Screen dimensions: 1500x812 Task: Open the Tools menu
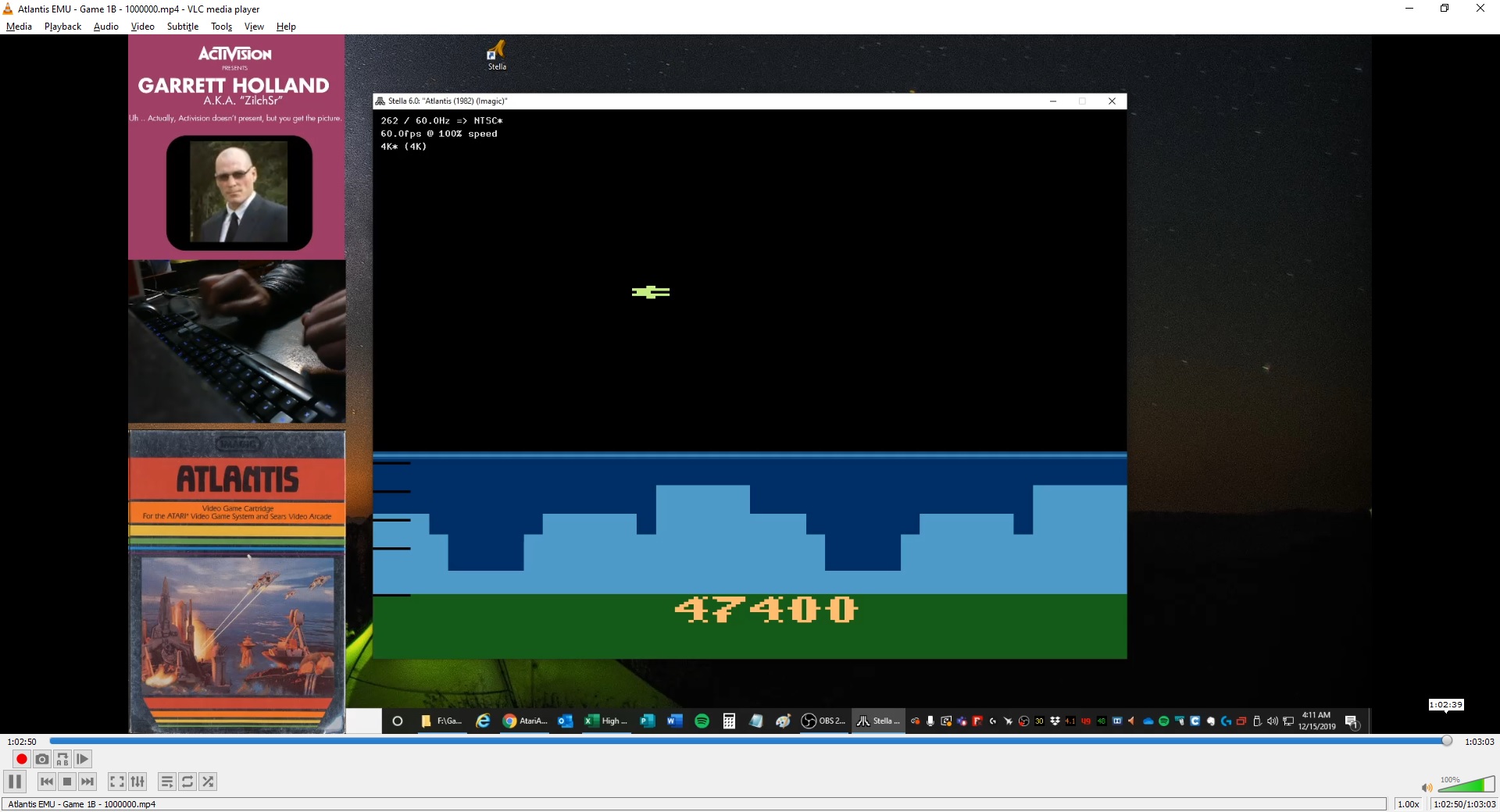[222, 27]
